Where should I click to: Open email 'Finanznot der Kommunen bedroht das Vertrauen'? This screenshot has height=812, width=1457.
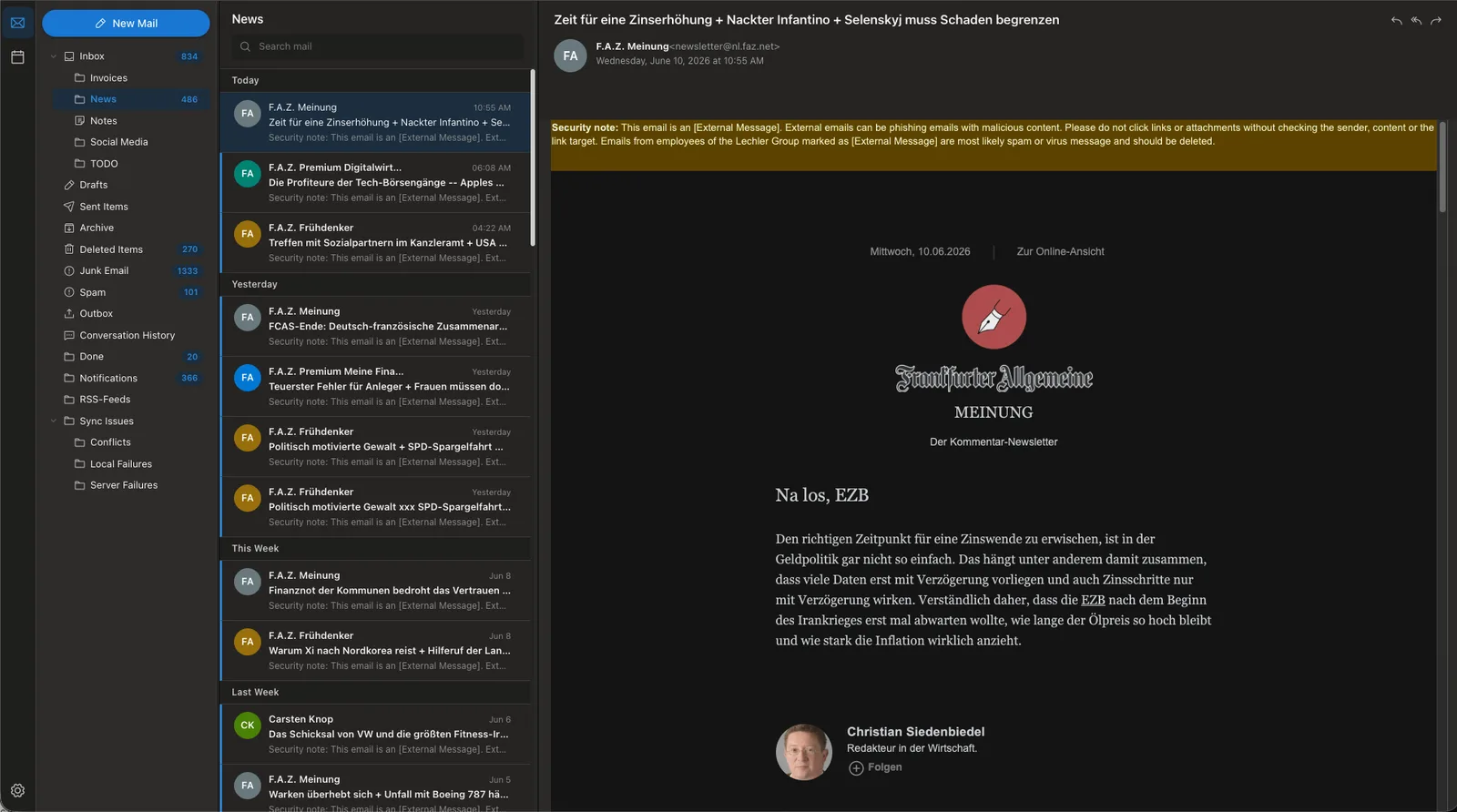375,590
